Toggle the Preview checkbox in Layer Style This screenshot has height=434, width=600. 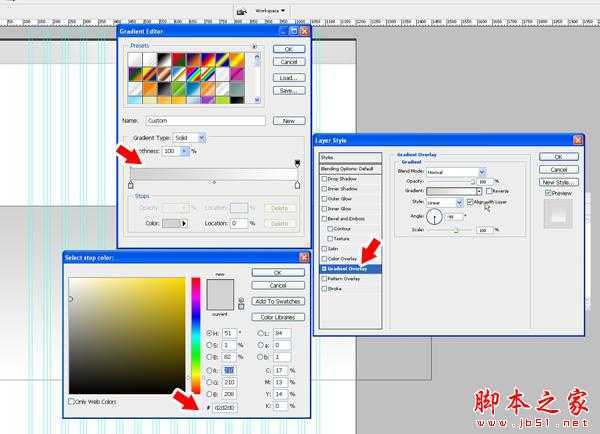pos(548,193)
